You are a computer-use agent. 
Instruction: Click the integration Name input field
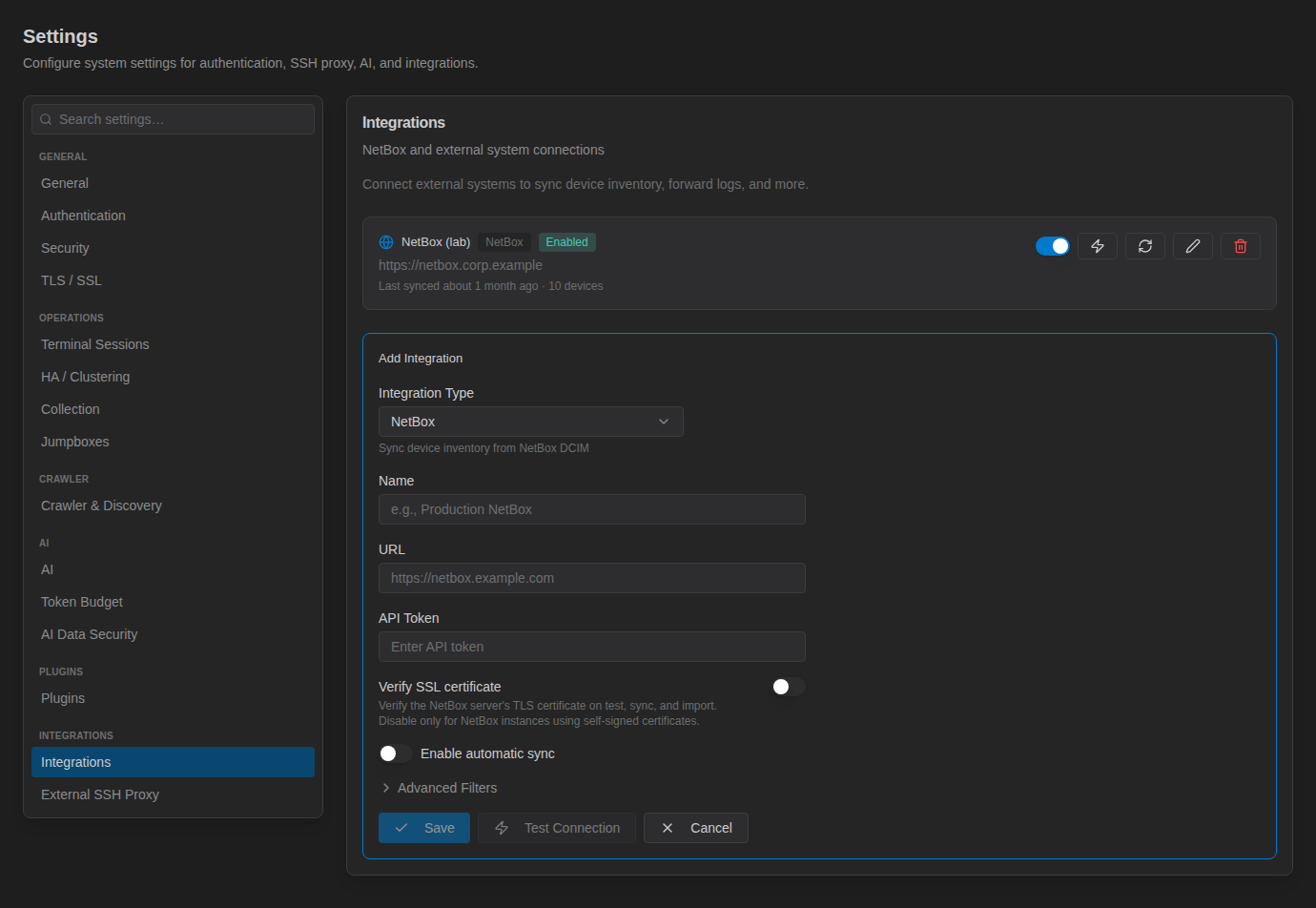click(592, 509)
